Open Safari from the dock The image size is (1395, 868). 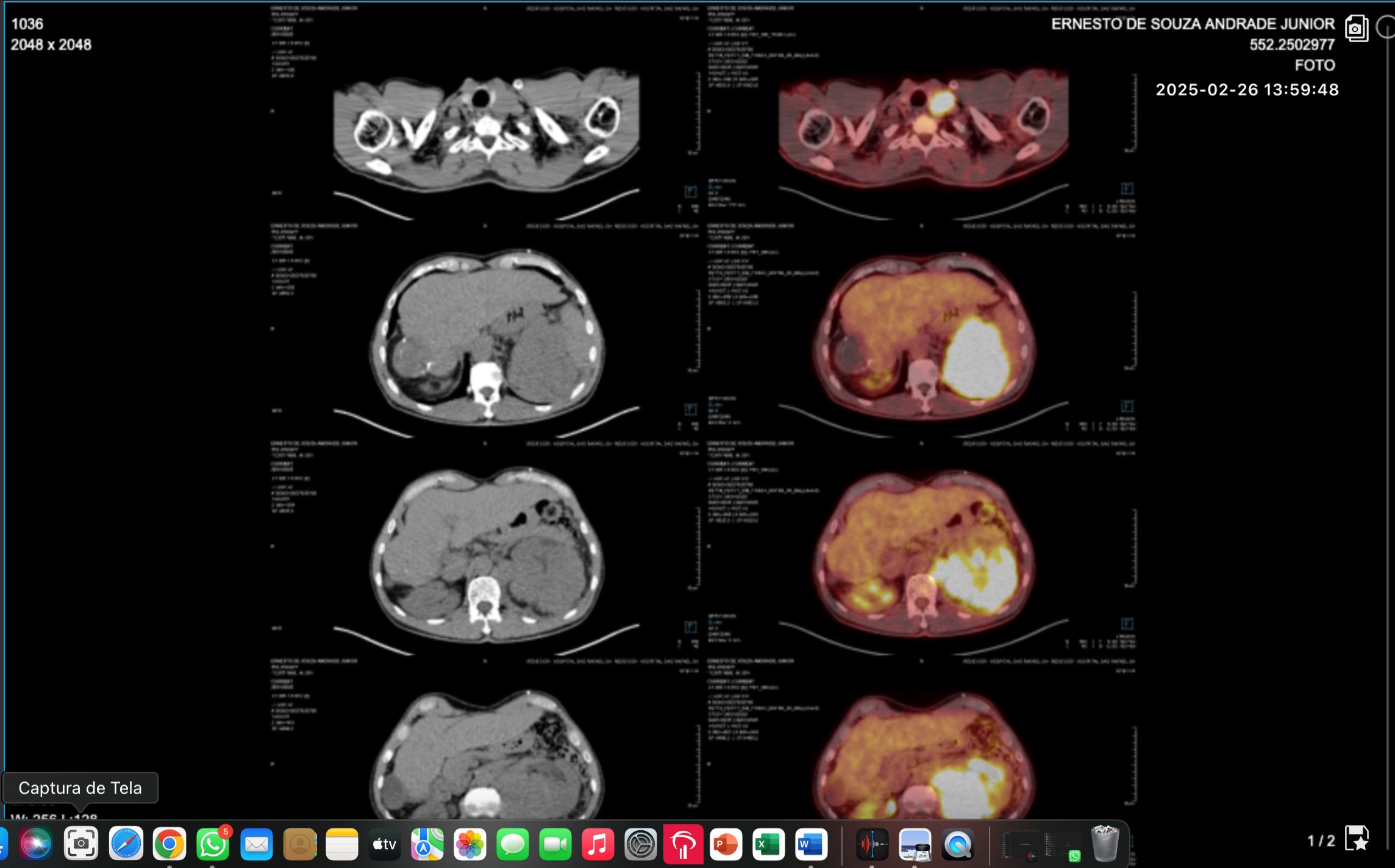(126, 844)
